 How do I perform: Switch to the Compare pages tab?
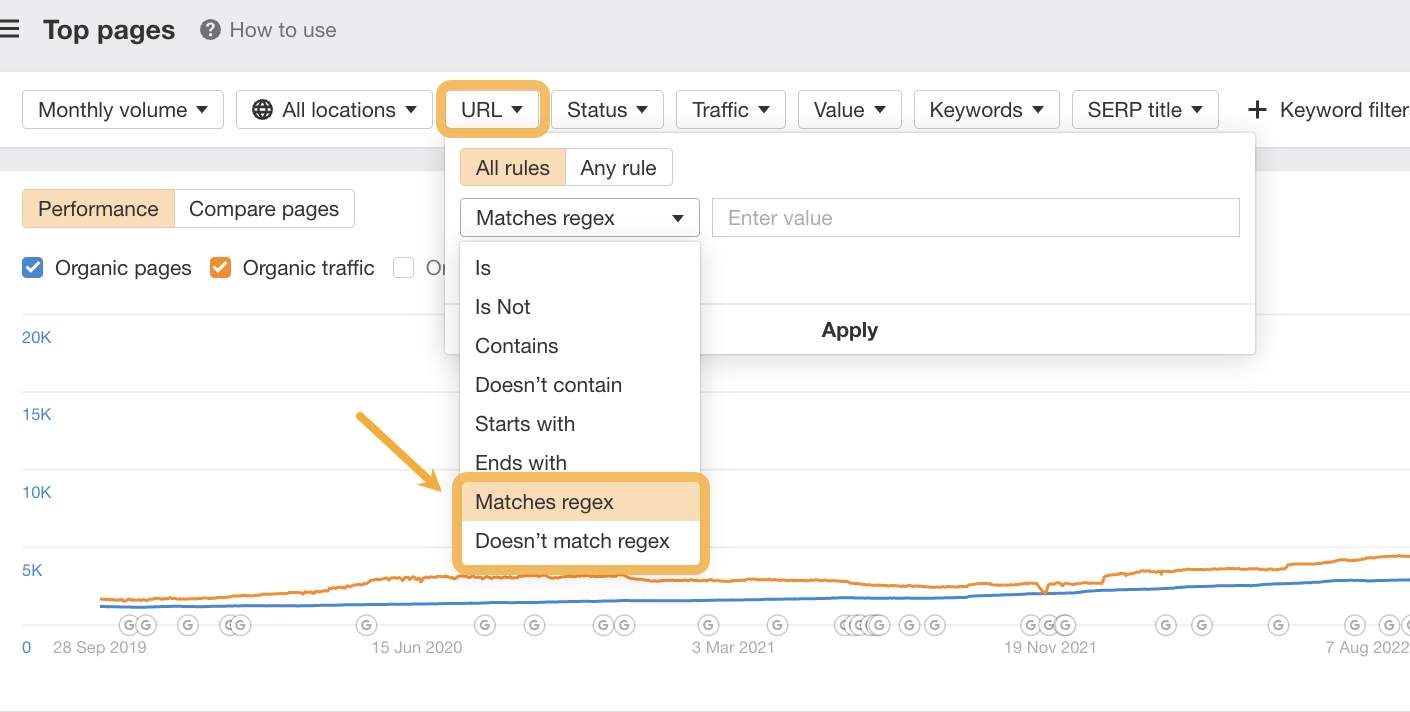click(264, 209)
